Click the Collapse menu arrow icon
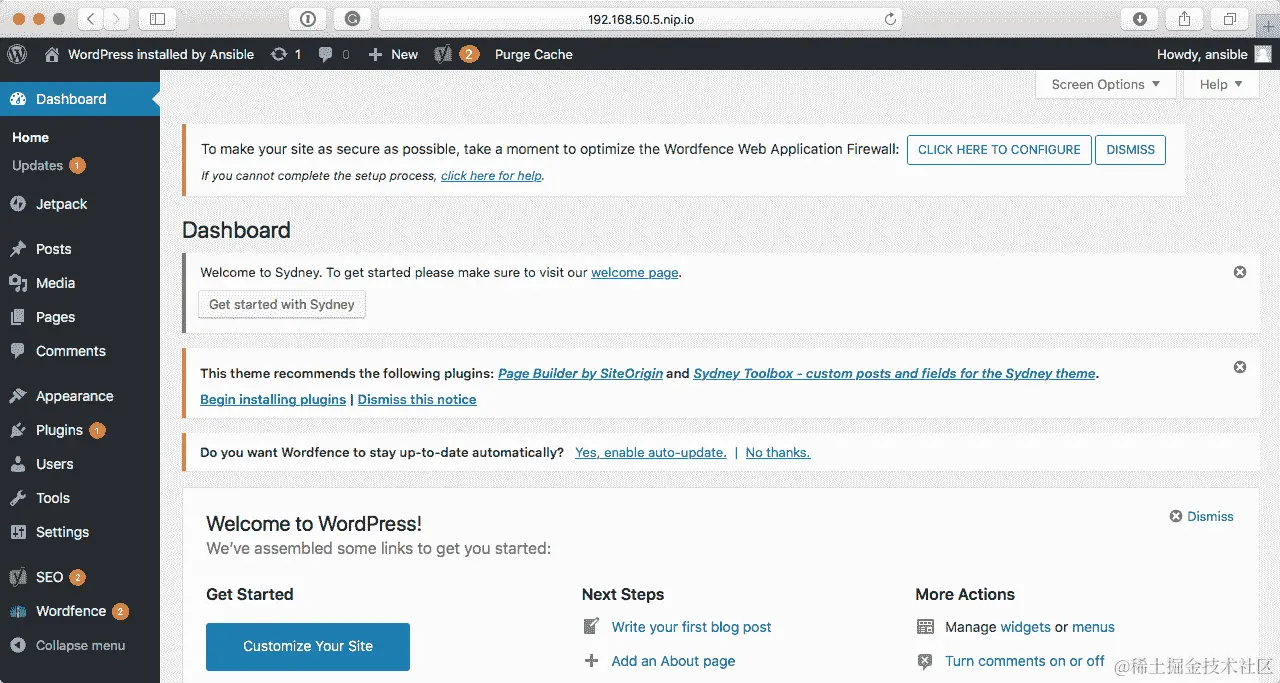1280x683 pixels. (17, 645)
